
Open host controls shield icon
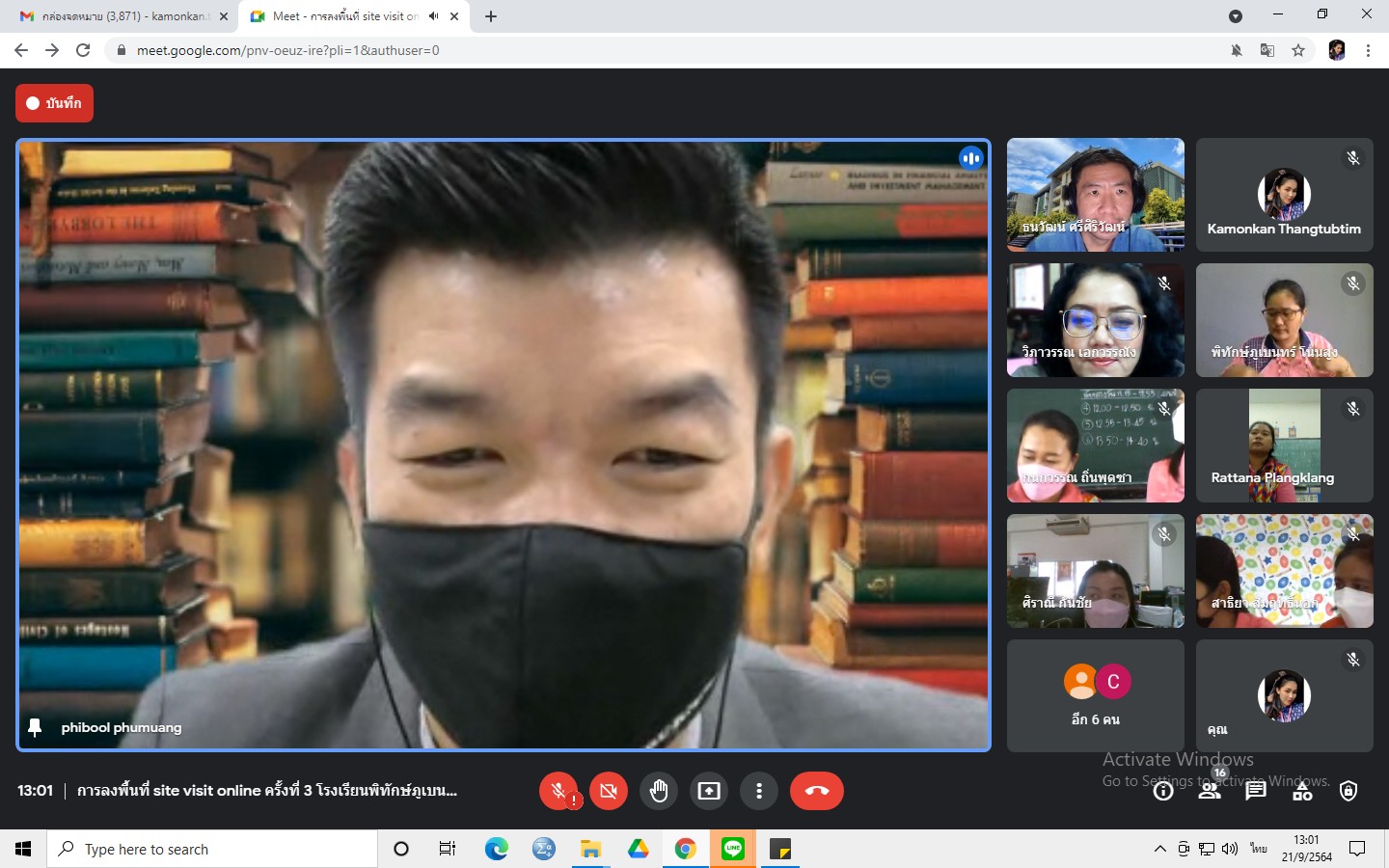[1348, 791]
